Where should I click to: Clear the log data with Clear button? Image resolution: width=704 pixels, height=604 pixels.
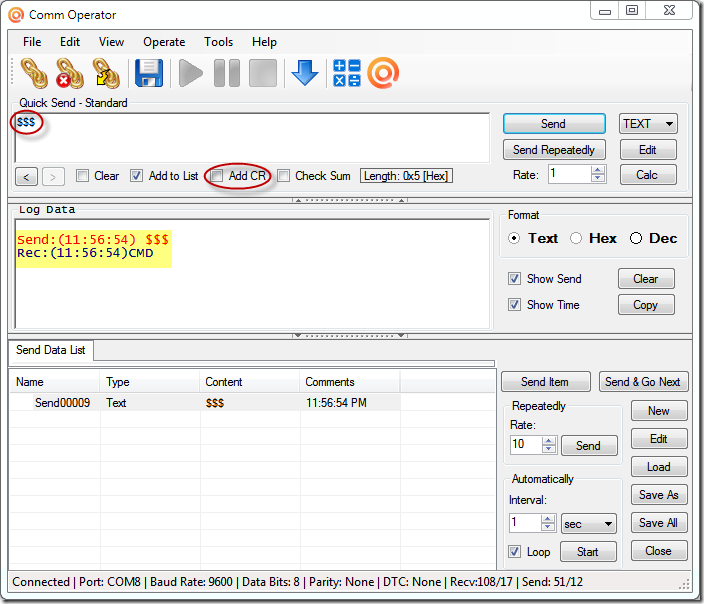(x=646, y=278)
